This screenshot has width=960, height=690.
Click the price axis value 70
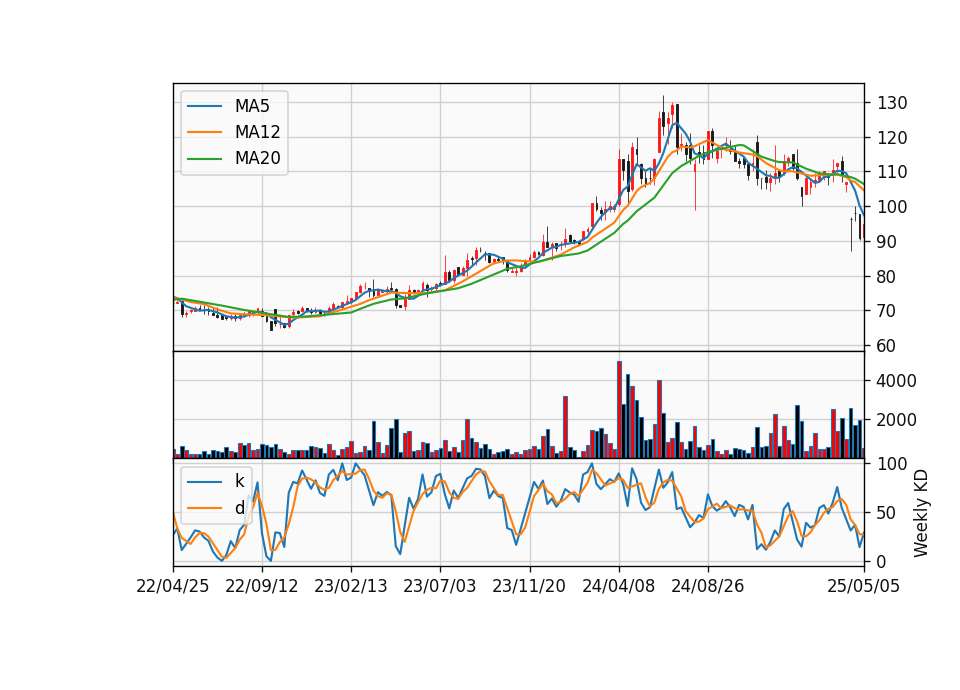[x=887, y=311]
